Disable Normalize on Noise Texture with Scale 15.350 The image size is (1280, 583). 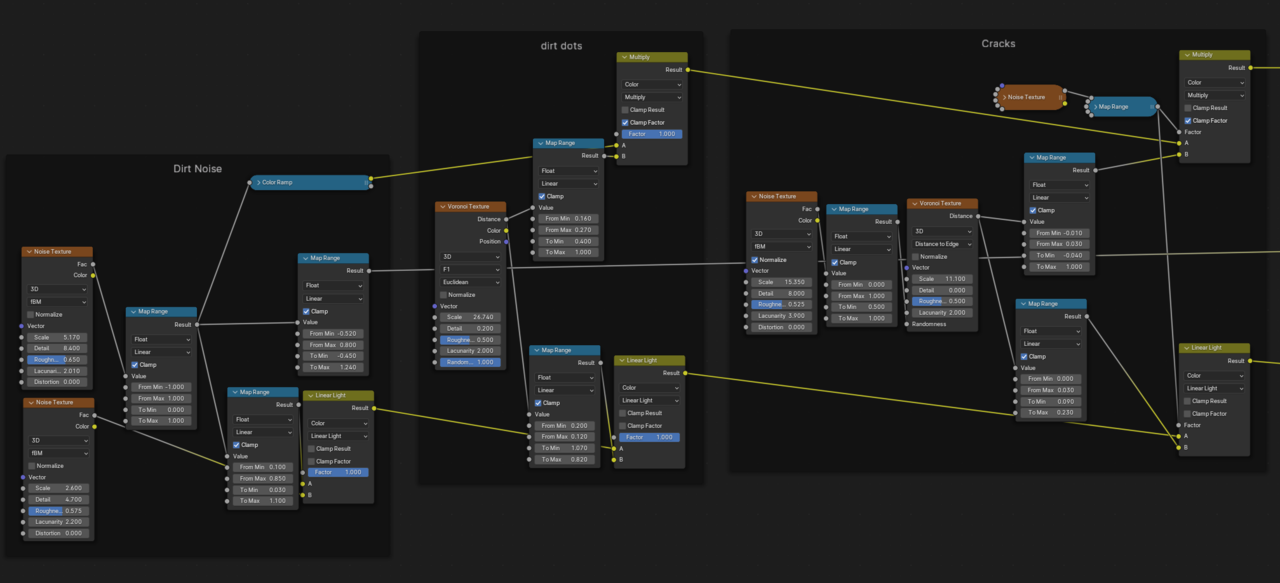755,259
